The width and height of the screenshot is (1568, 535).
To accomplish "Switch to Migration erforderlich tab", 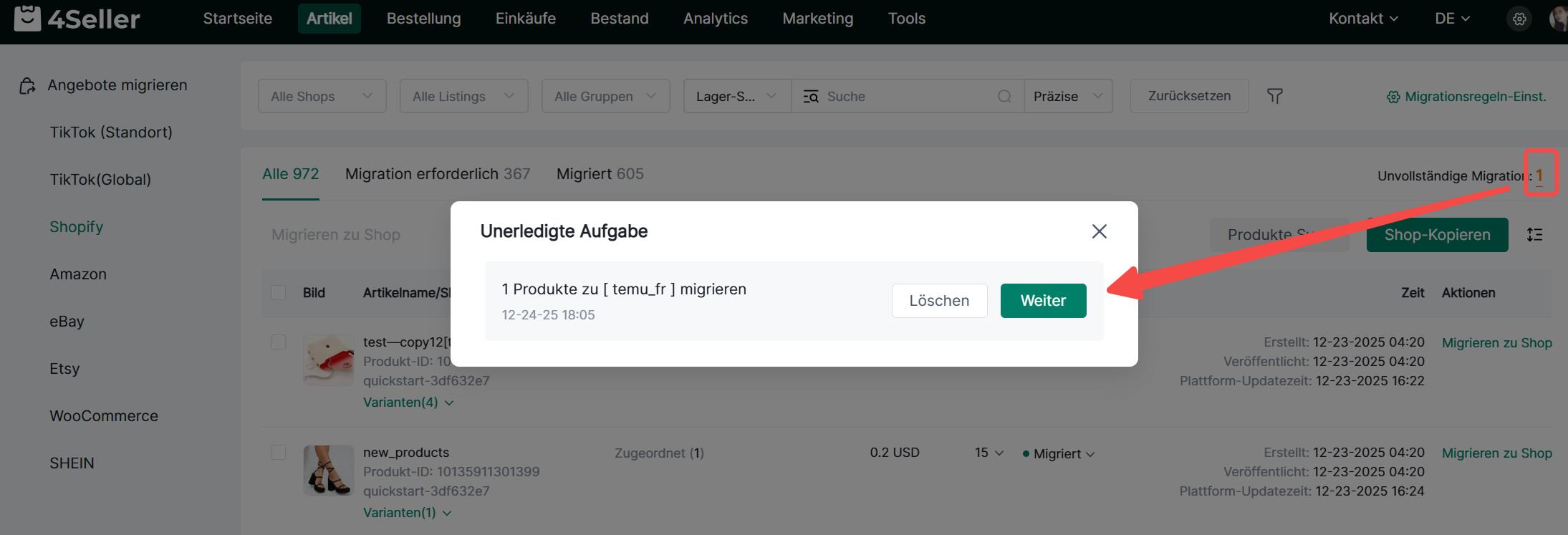I will click(437, 174).
